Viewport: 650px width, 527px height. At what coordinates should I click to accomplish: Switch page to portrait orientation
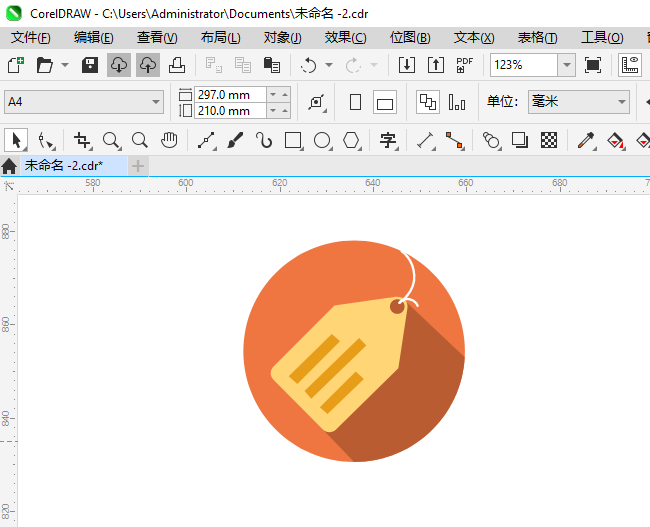pyautogui.click(x=355, y=102)
